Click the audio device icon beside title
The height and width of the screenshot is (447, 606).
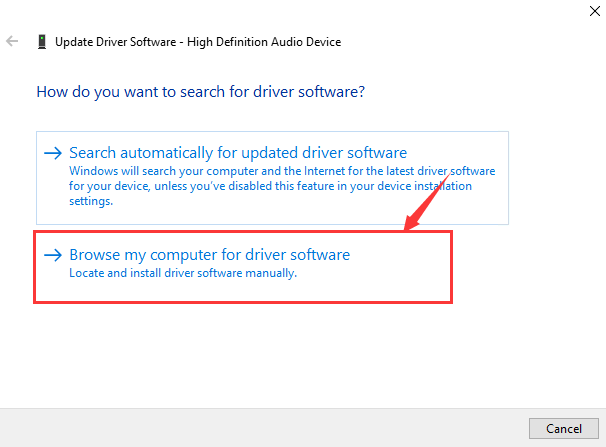(42, 42)
